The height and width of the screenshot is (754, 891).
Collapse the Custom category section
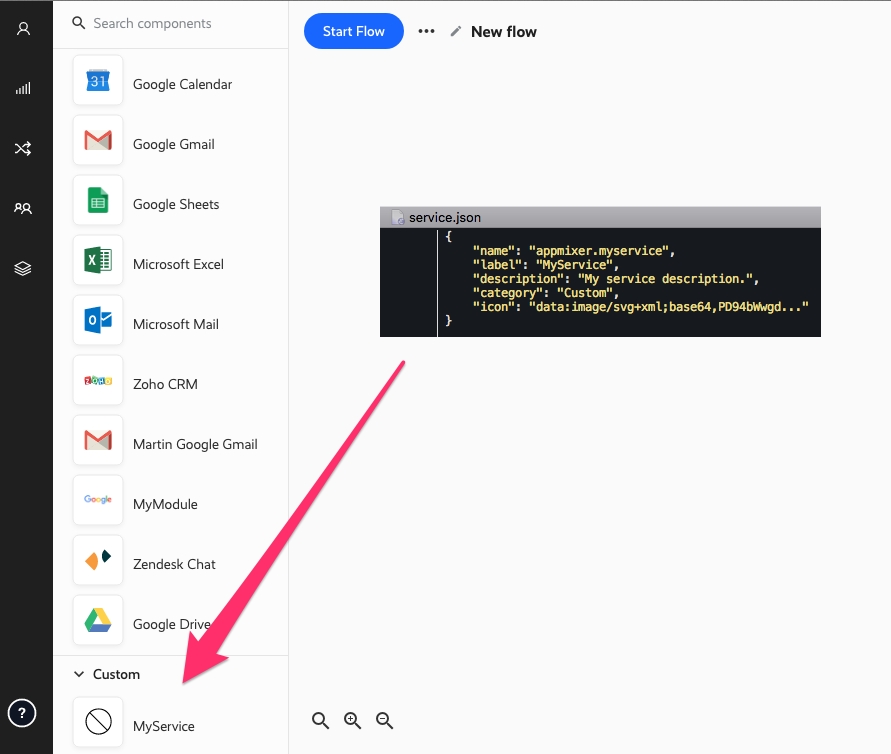coord(80,674)
